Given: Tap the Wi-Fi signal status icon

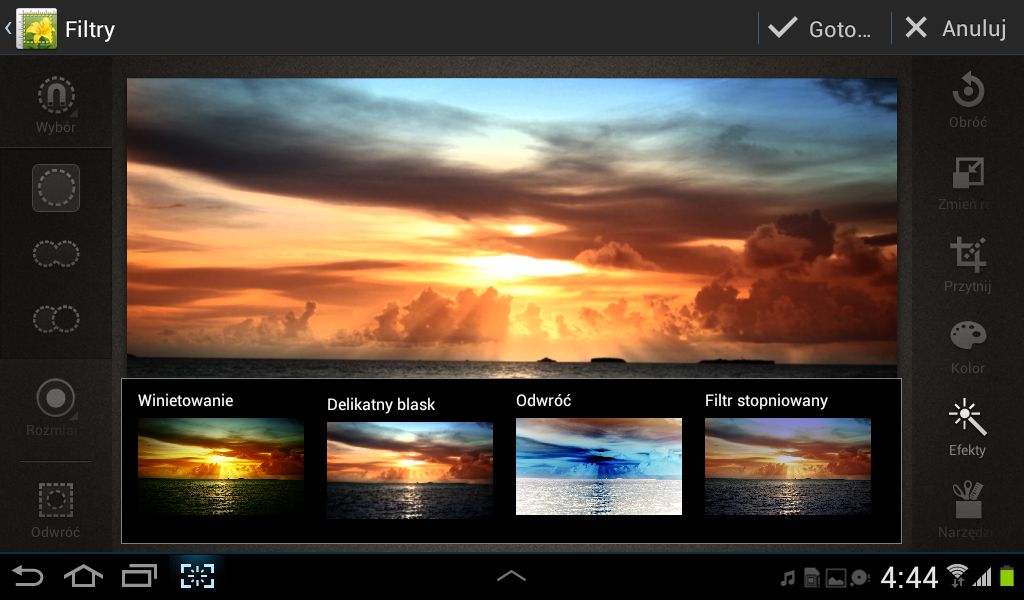Looking at the screenshot, I should click(x=957, y=576).
